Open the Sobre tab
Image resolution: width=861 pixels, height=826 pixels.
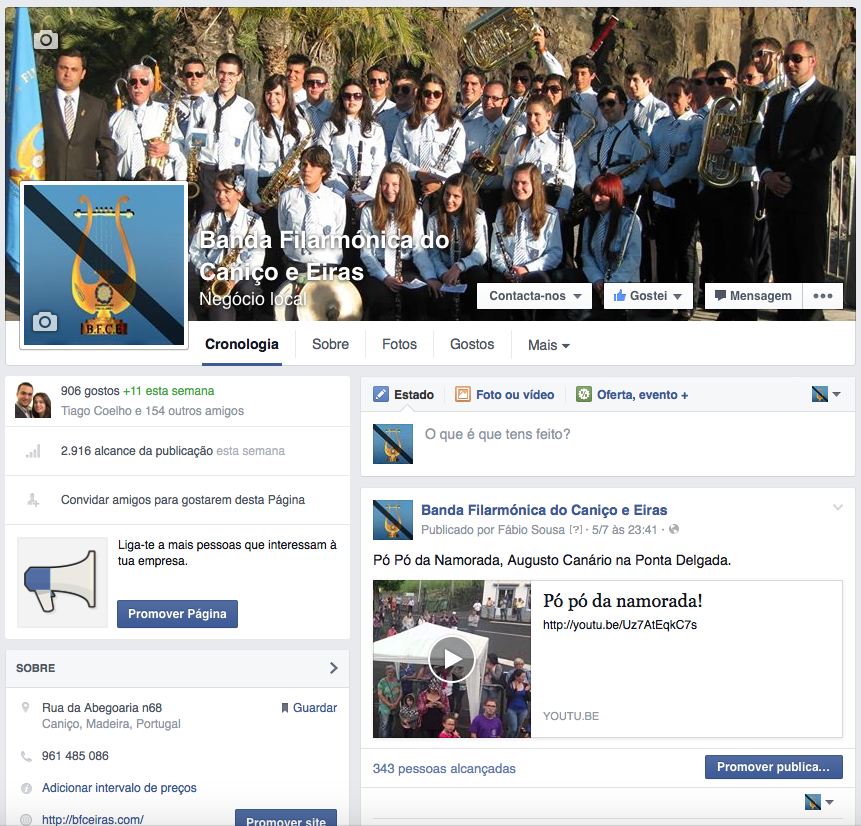pos(330,344)
